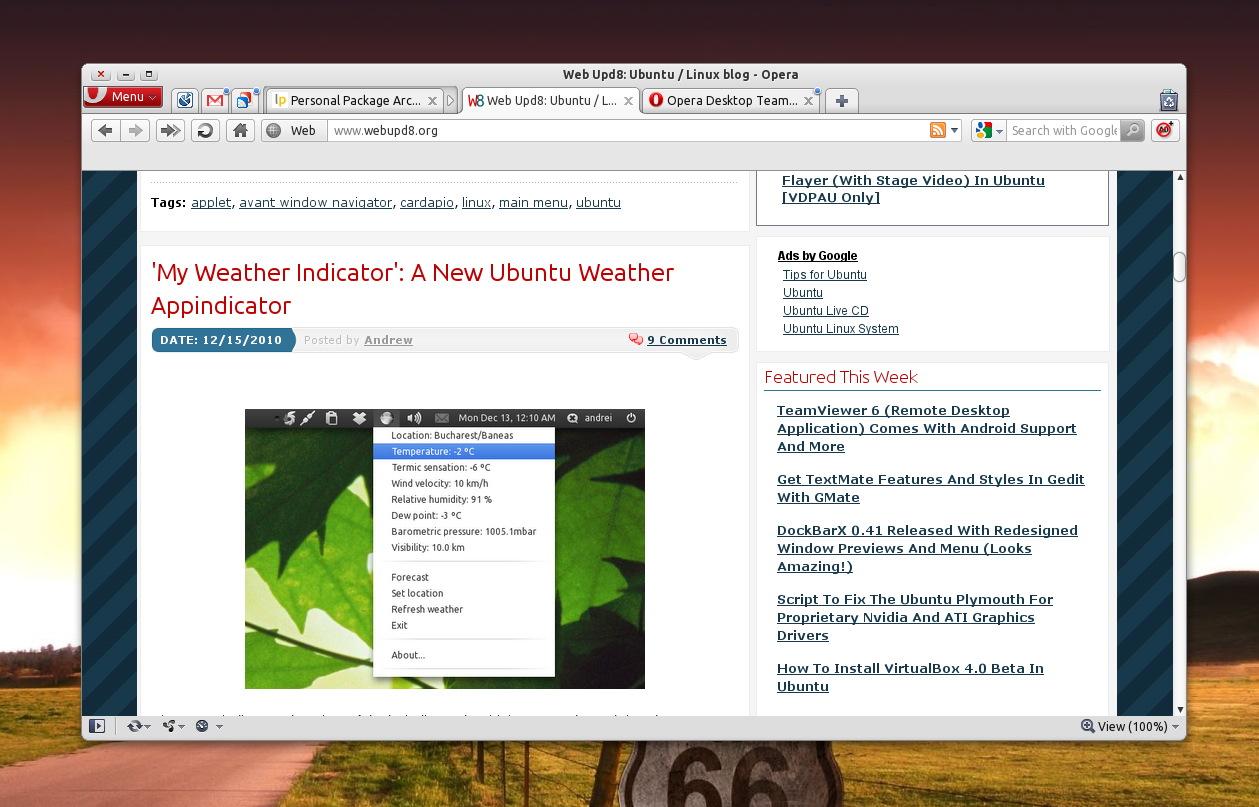Open the Opera Link sync icon dropdown
1259x807 pixels.
(138, 726)
